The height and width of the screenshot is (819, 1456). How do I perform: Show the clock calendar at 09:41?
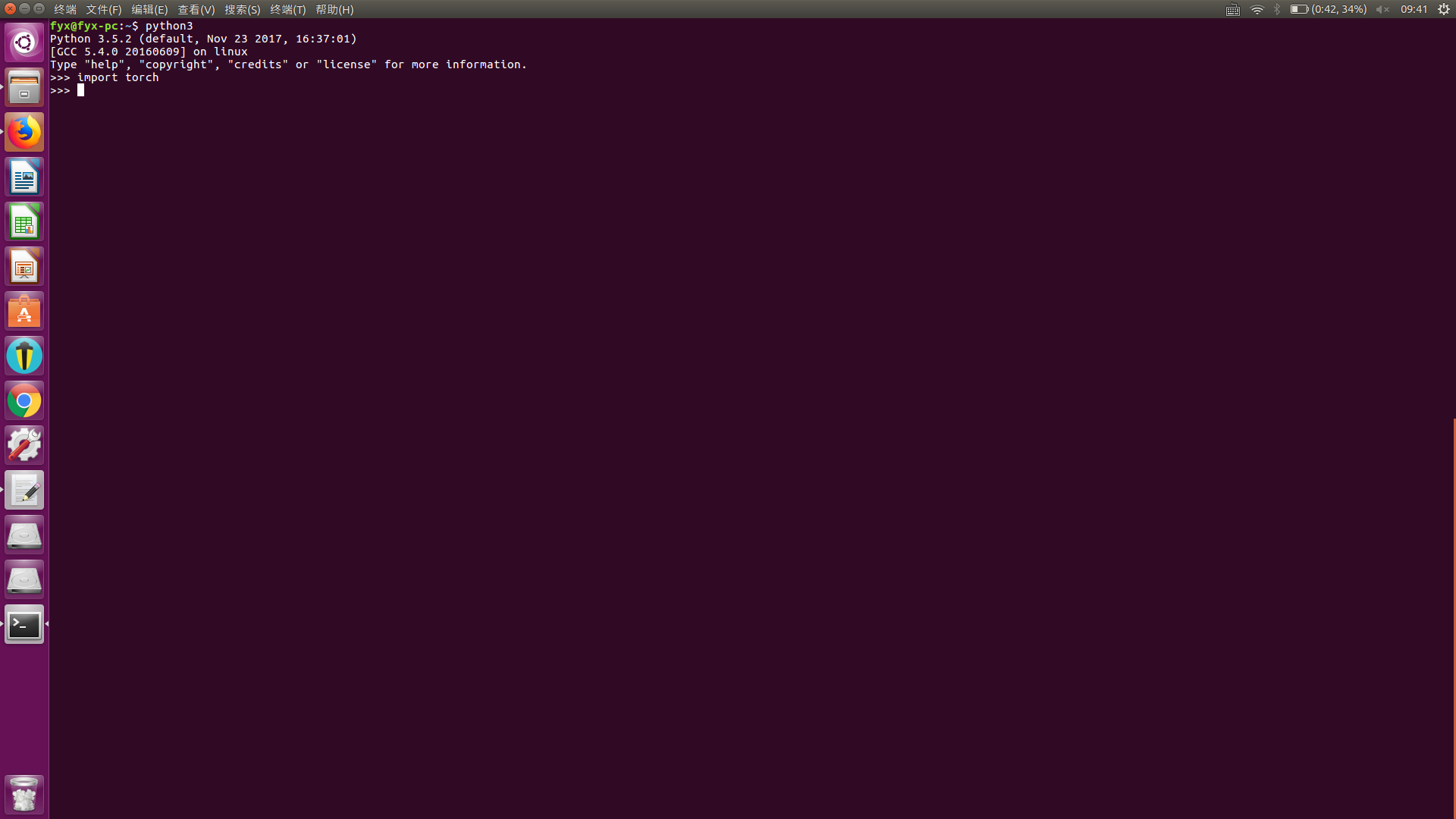[x=1414, y=9]
